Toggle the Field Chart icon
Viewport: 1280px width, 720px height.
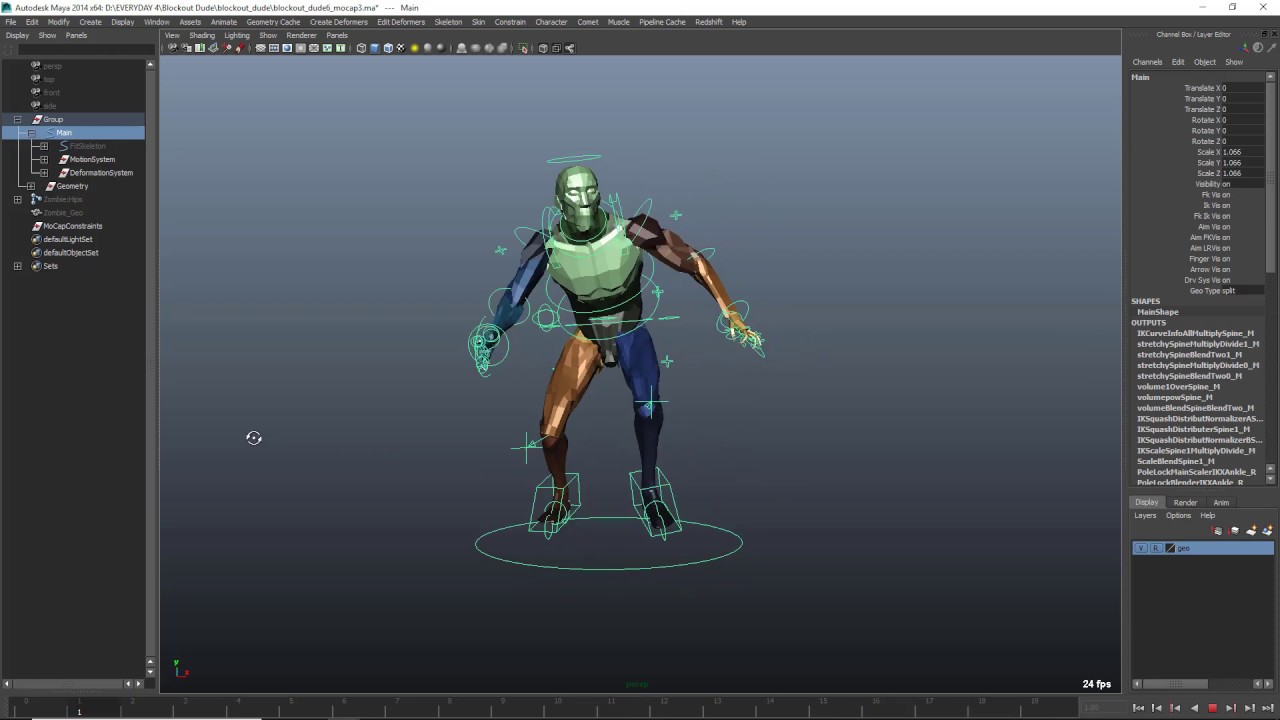(x=314, y=48)
